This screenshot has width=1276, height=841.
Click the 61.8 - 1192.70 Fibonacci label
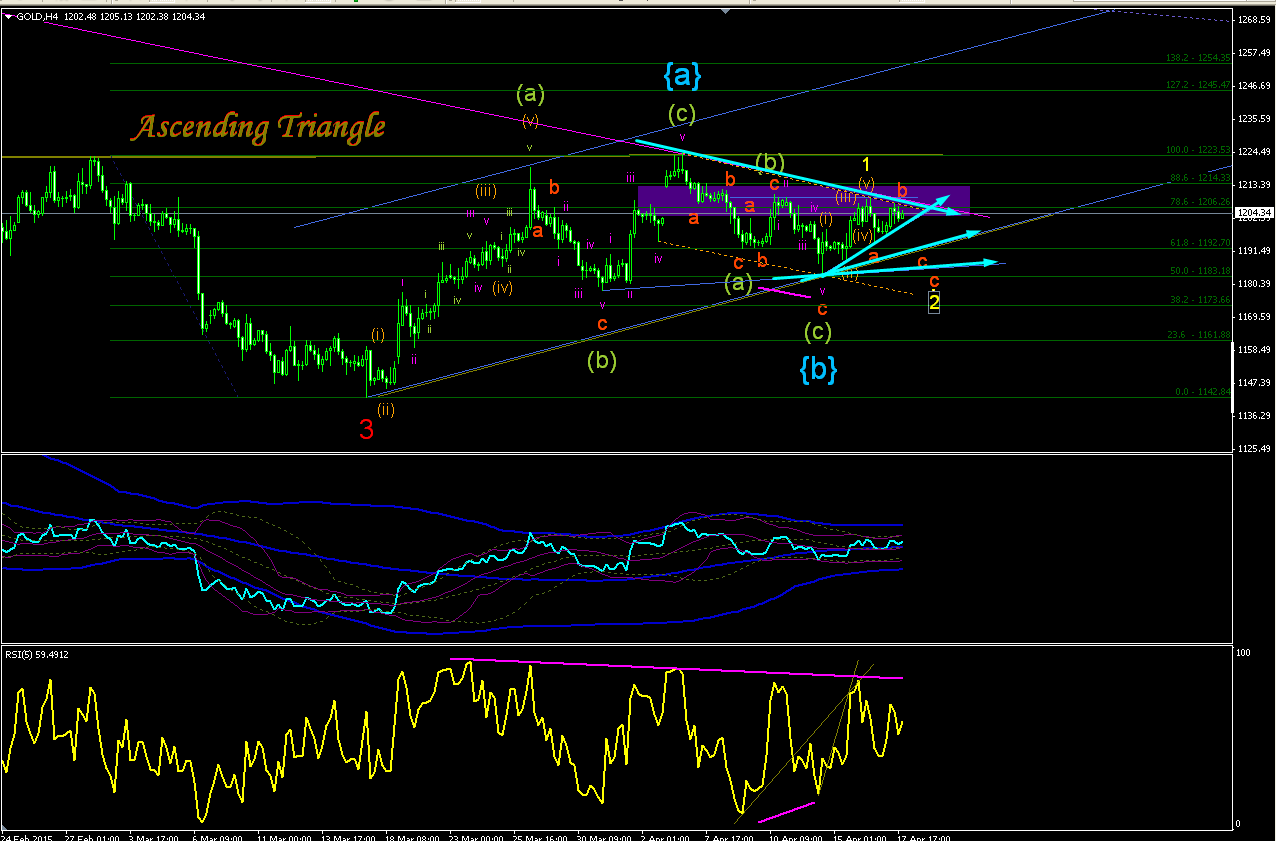(1201, 242)
